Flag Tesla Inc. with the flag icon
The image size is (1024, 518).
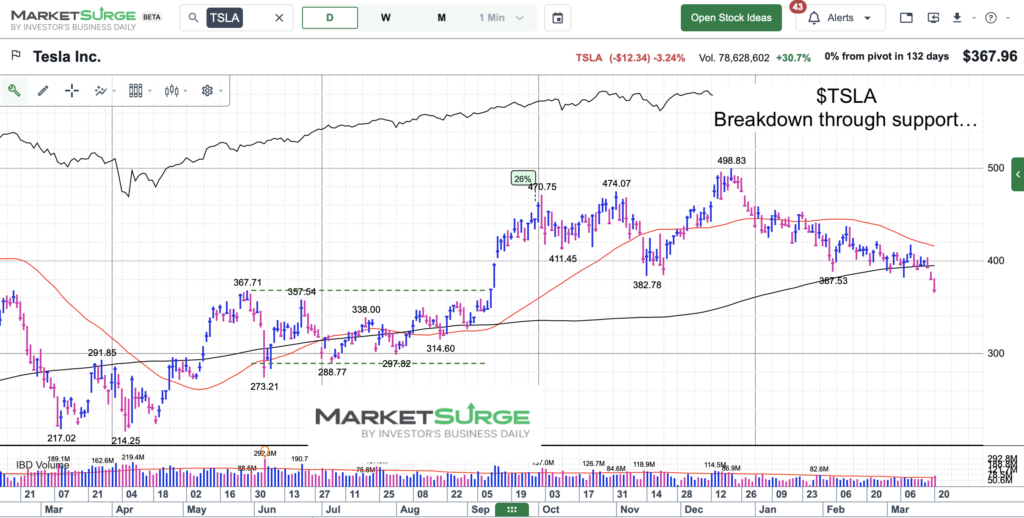click(15, 57)
